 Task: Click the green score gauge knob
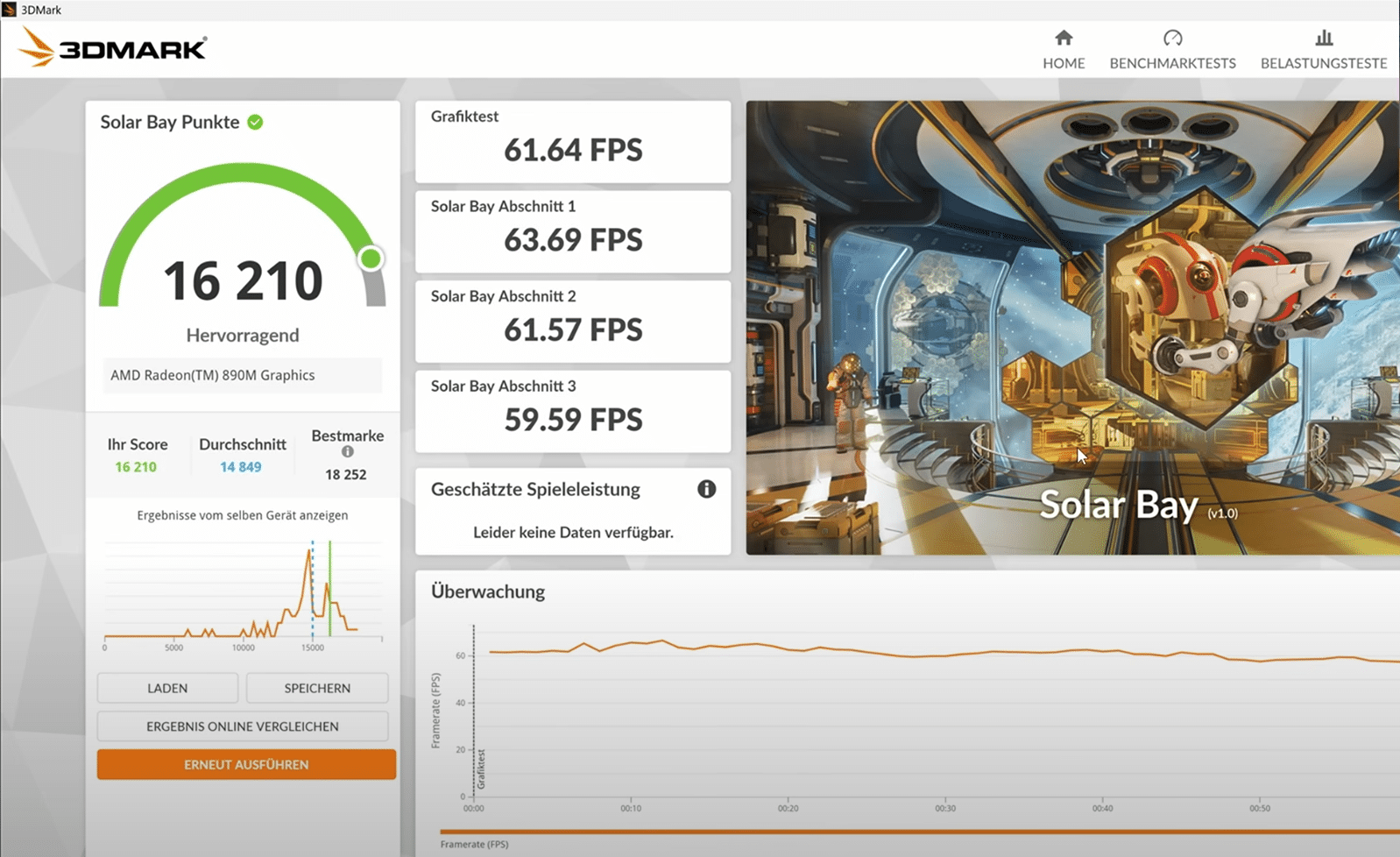click(x=371, y=259)
